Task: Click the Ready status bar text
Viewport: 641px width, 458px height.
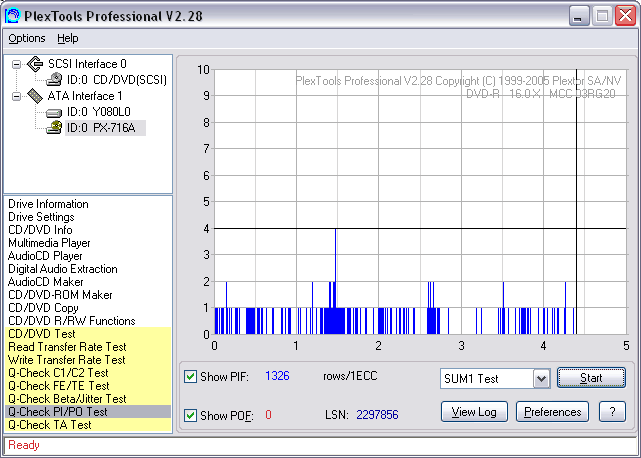Action: coord(24,445)
